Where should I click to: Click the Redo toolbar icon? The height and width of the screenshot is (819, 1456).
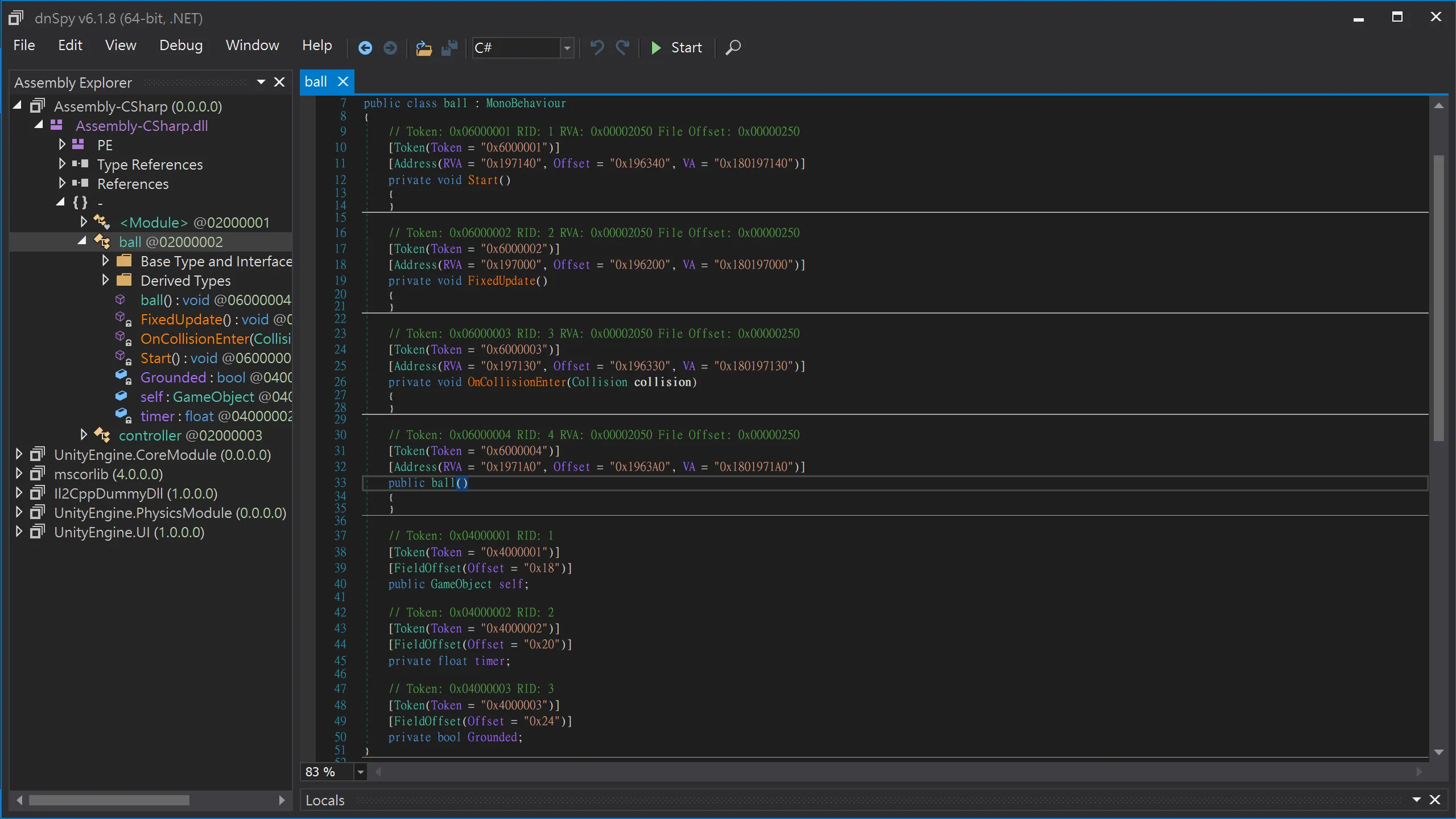(x=623, y=48)
